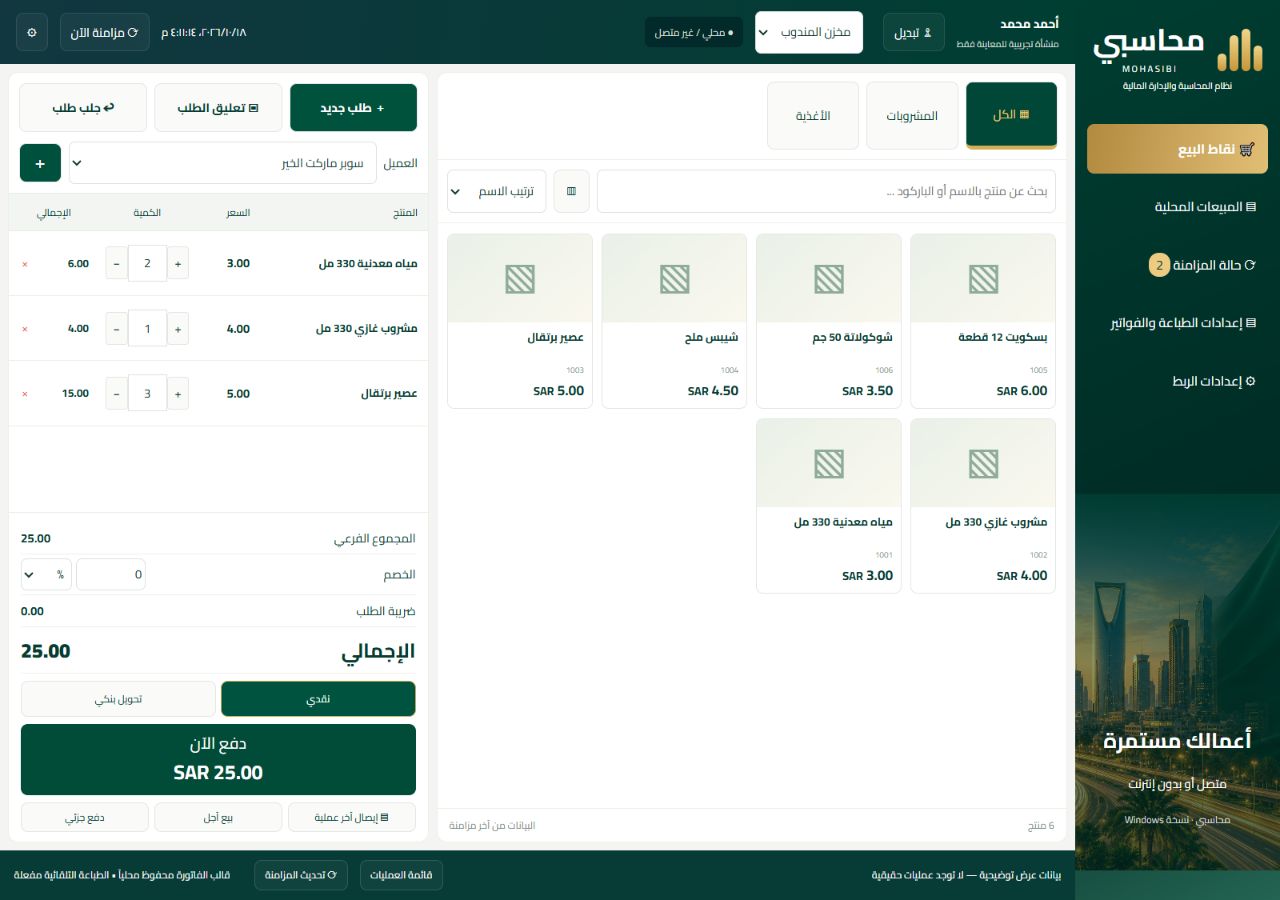Click the barcode scan icon button
This screenshot has height=900, width=1280.
pyautogui.click(x=571, y=191)
